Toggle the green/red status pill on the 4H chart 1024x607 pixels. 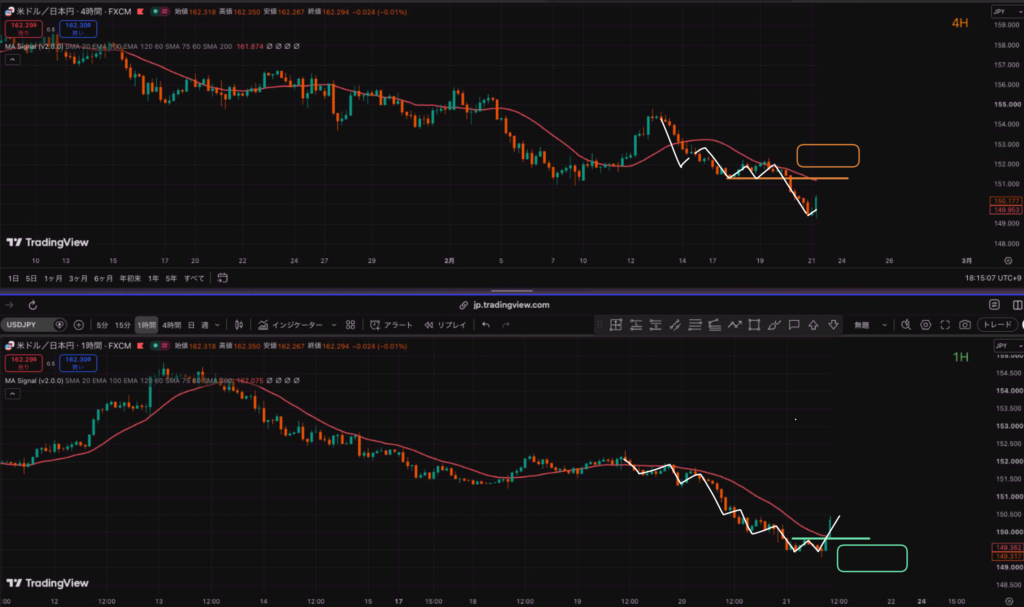160,12
